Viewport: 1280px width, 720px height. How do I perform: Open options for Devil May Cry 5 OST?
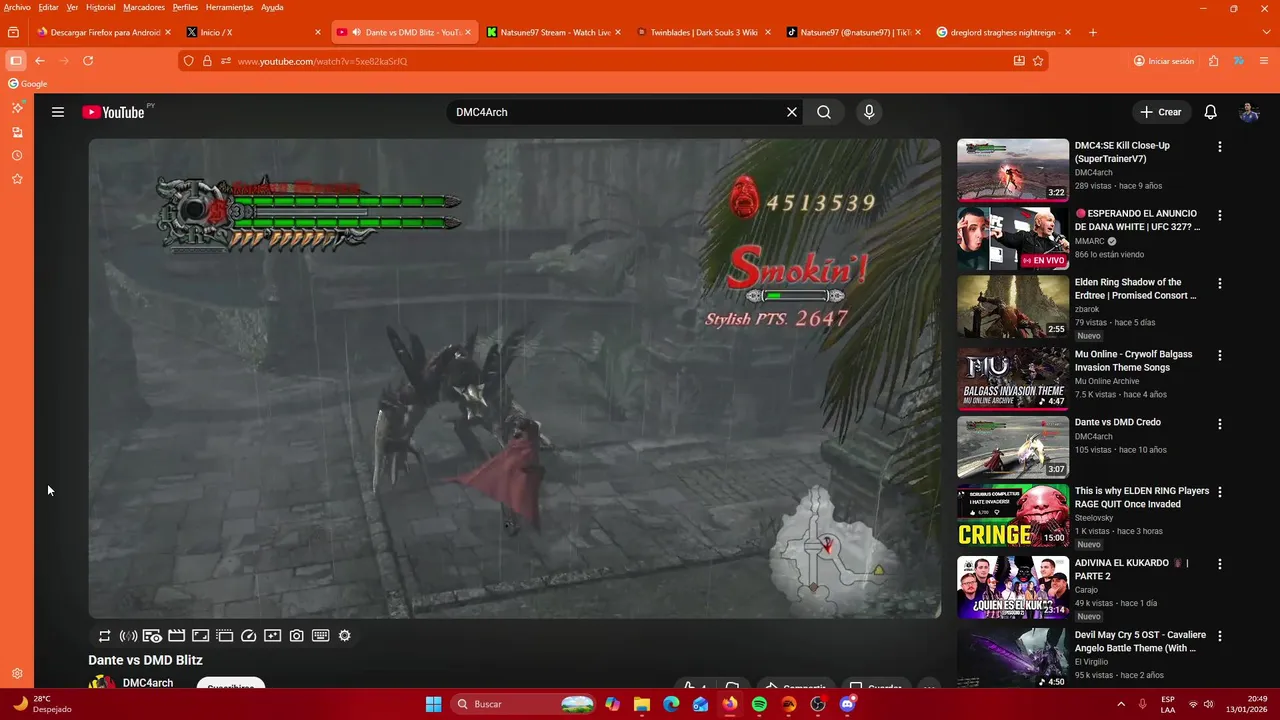[1219, 636]
